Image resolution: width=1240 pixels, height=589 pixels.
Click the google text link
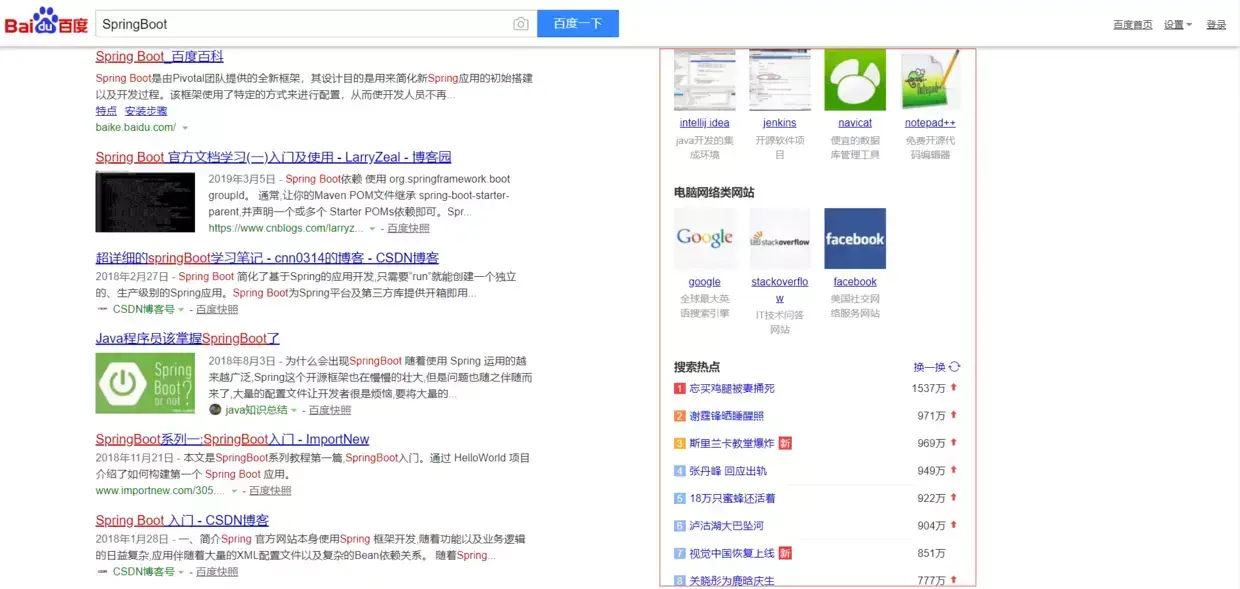[704, 282]
